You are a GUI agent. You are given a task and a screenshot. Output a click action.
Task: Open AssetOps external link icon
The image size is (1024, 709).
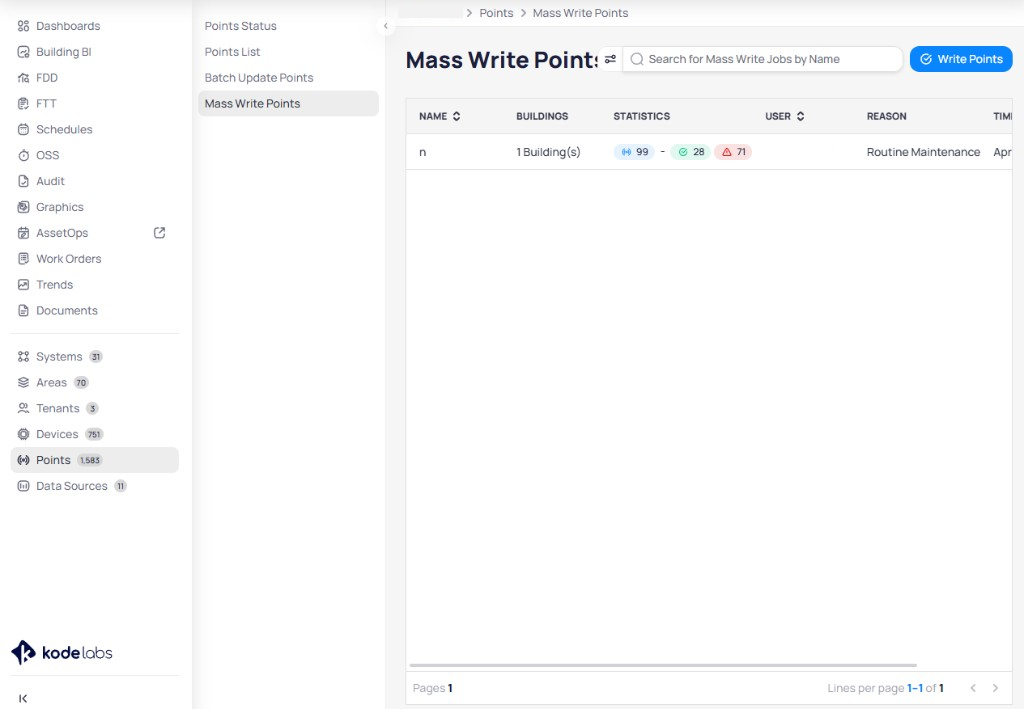pyautogui.click(x=159, y=233)
